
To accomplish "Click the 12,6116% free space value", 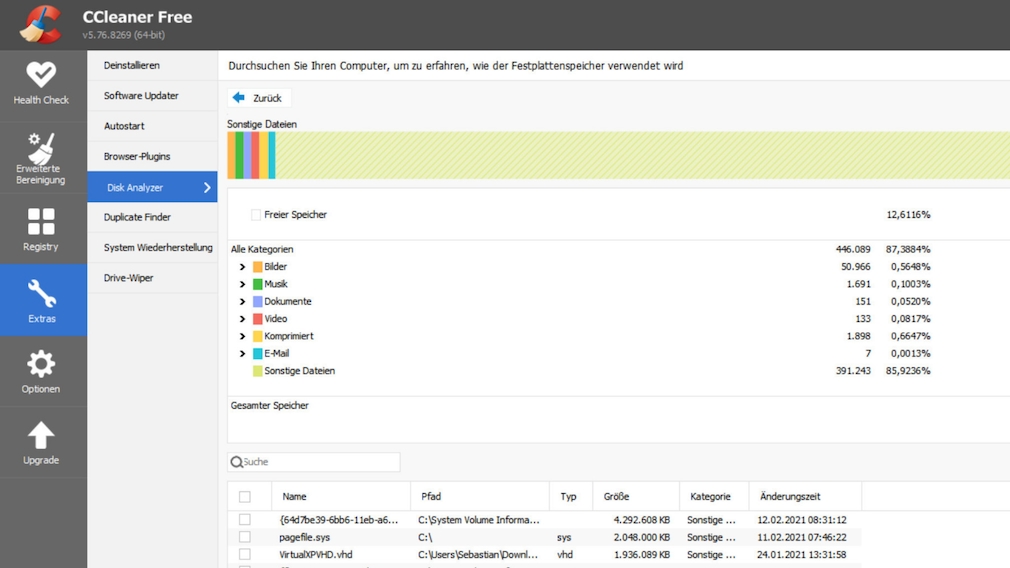I will point(908,214).
